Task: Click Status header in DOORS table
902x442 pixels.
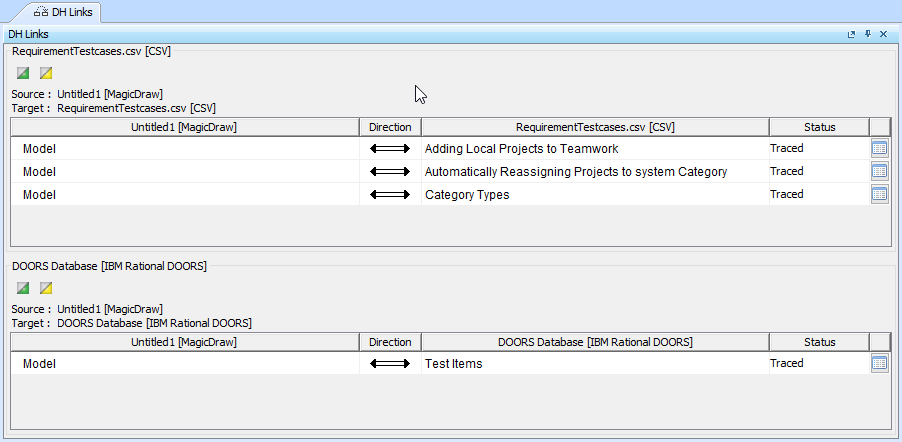Action: pos(820,342)
